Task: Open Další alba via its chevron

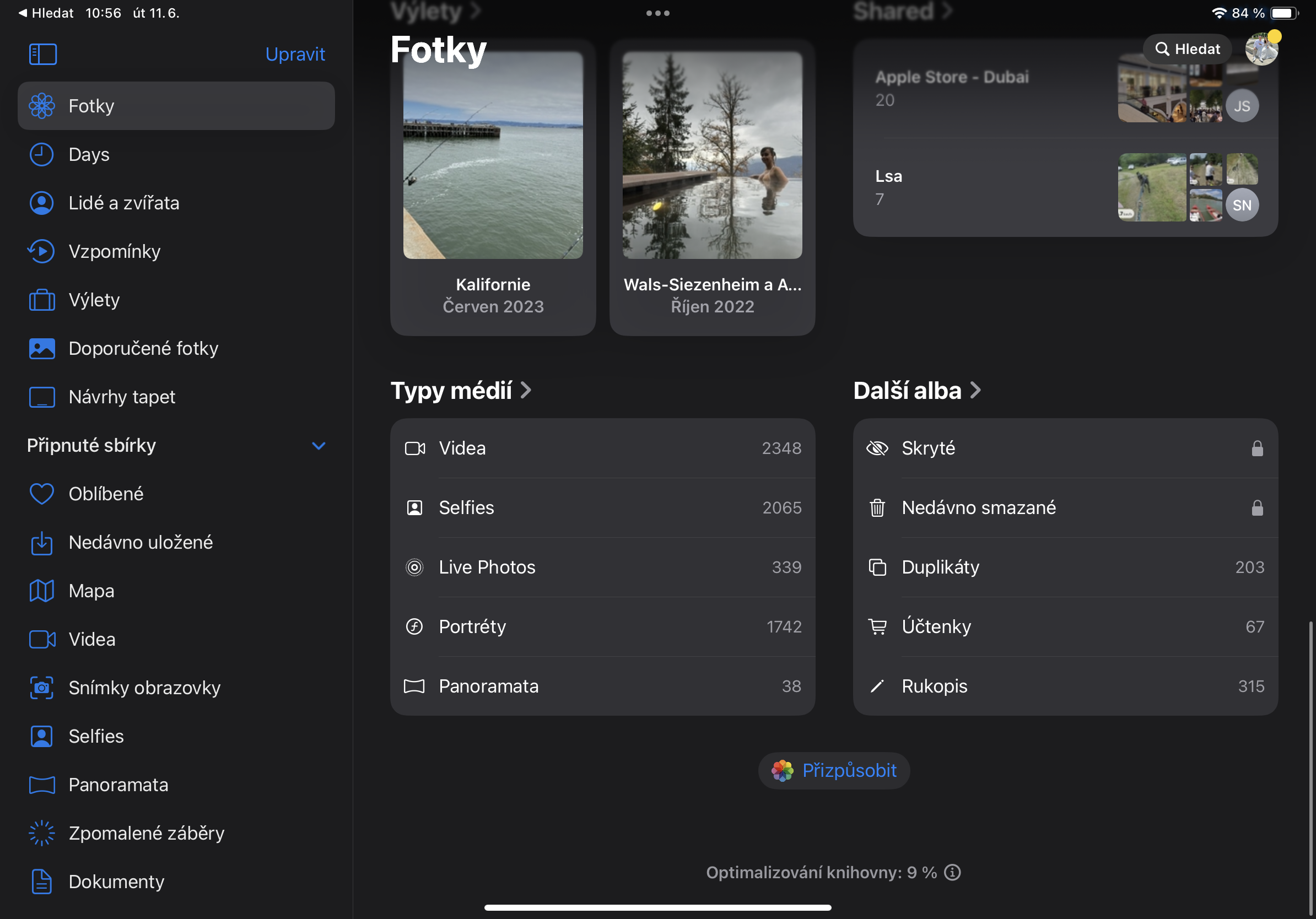Action: (976, 390)
